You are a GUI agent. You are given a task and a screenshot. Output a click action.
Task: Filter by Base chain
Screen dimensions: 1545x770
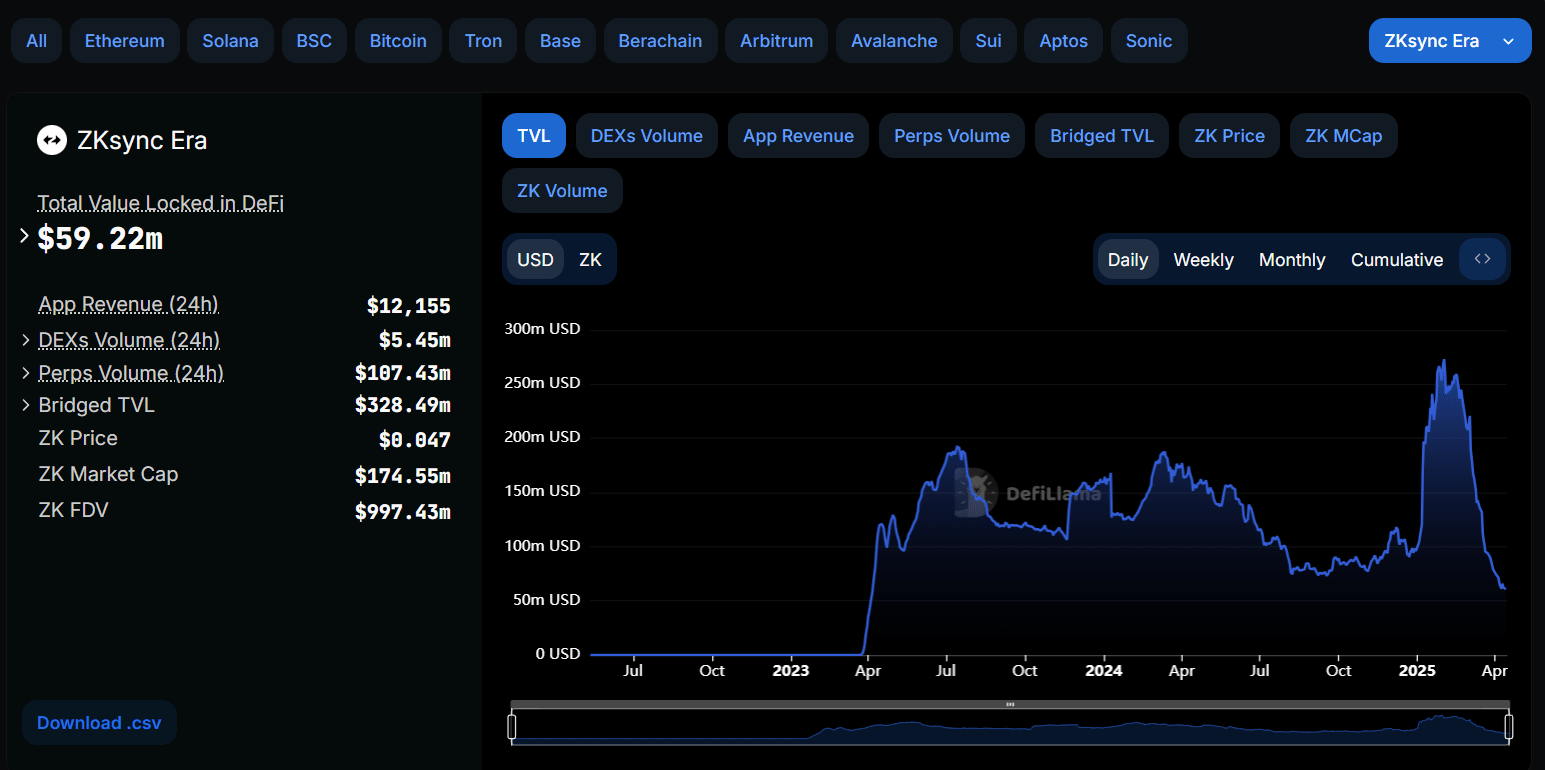click(560, 41)
